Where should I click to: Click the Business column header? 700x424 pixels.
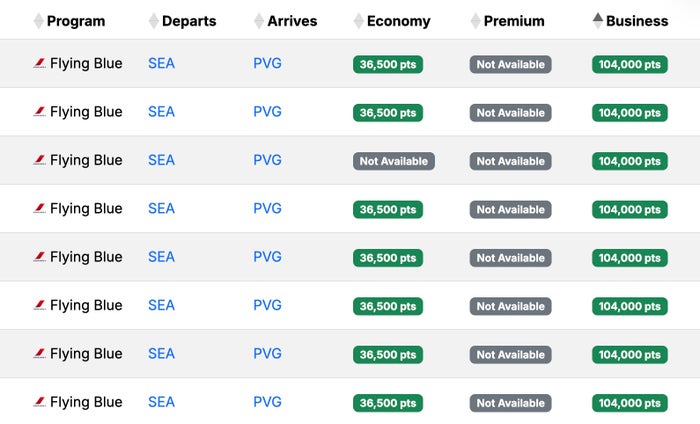pyautogui.click(x=637, y=21)
